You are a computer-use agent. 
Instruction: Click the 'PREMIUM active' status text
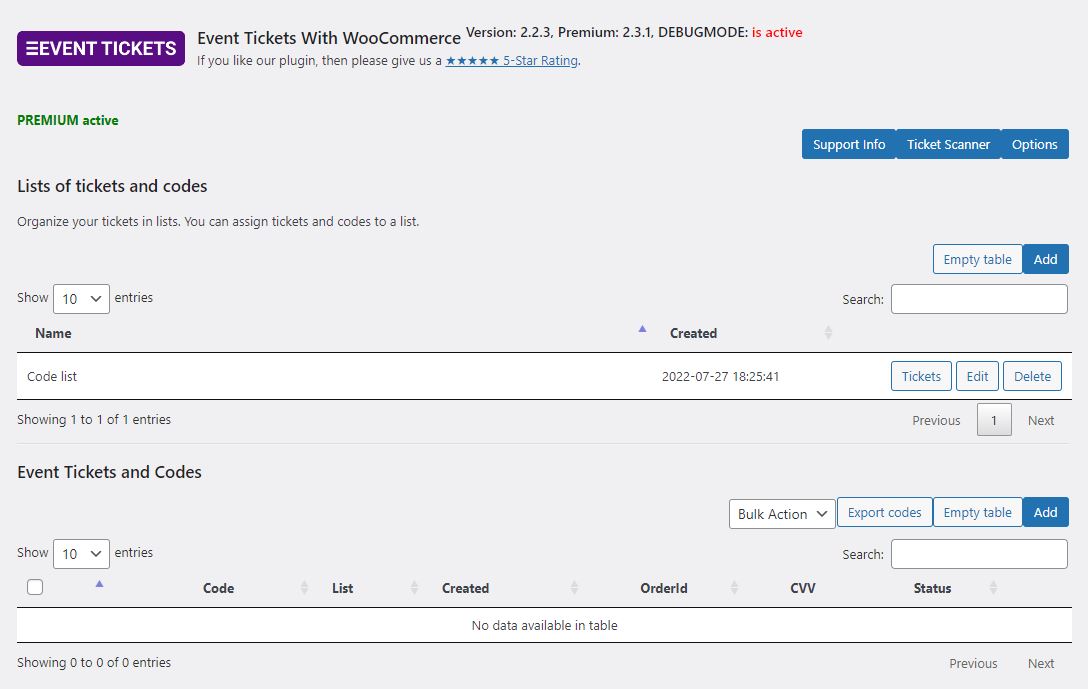(67, 120)
